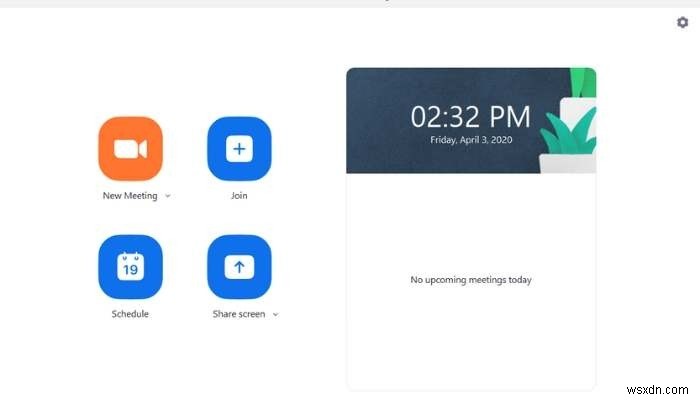Click the New Meeting text label

pos(130,196)
